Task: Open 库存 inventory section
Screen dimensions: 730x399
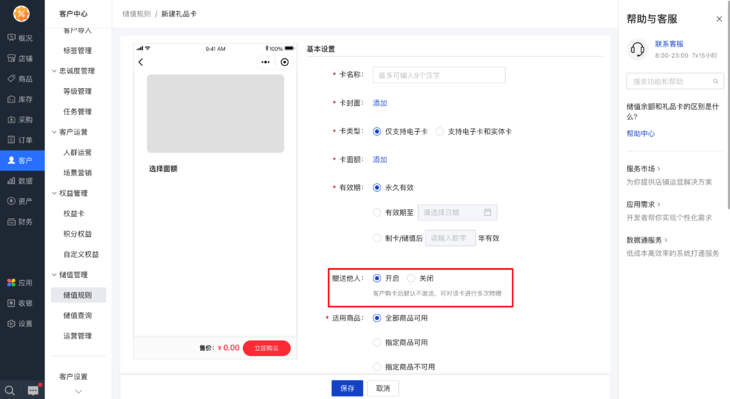Action: pyautogui.click(x=20, y=99)
